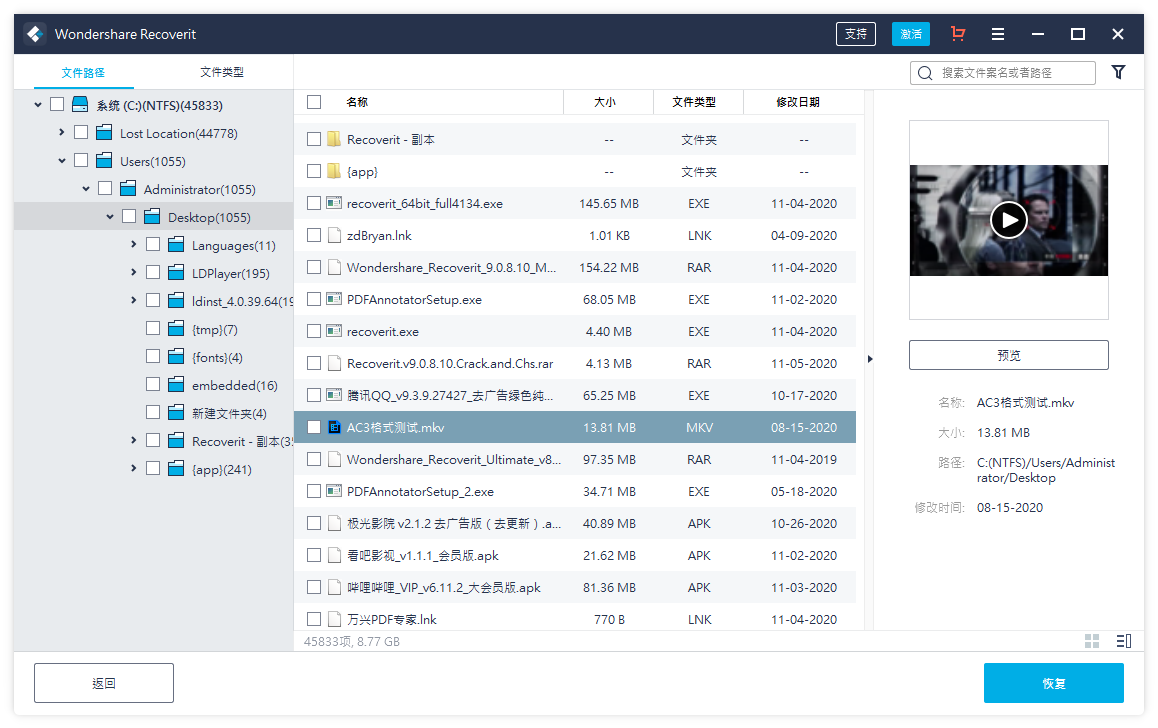This screenshot has width=1158, height=728.
Task: Select 哔哩哔哩_VIP_v6.11.2 apk row
Action: [575, 587]
